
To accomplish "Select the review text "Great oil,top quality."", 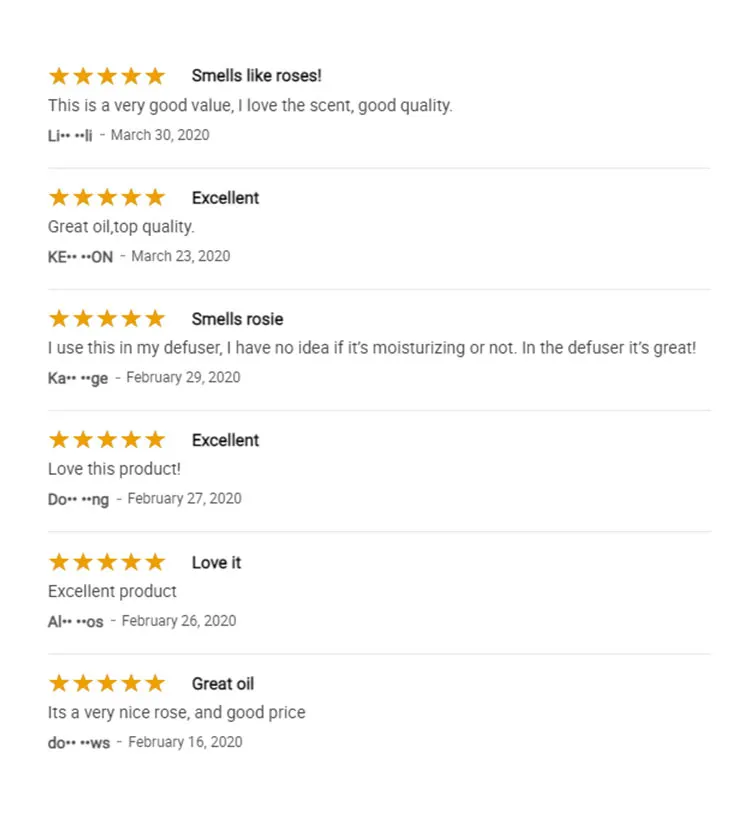I will click(x=121, y=227).
